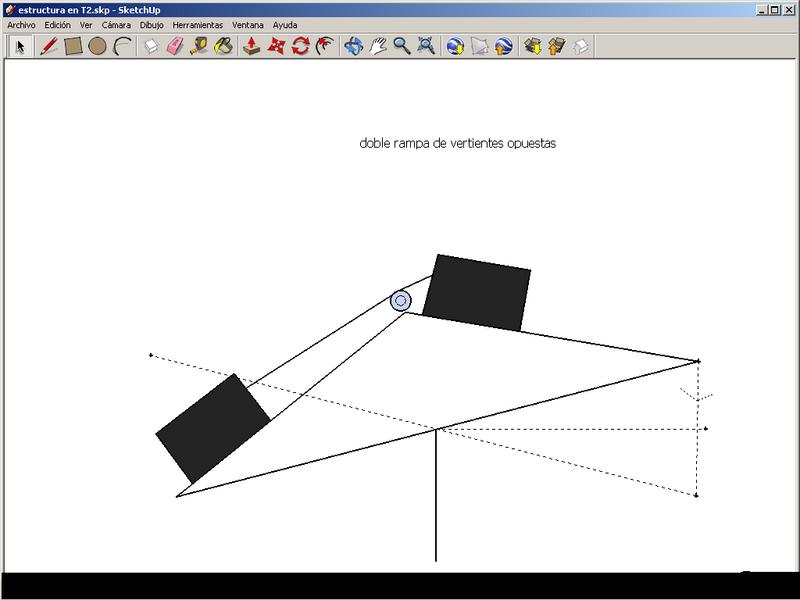Activate the Tape Measure tool
This screenshot has height=600, width=800.
tap(199, 46)
